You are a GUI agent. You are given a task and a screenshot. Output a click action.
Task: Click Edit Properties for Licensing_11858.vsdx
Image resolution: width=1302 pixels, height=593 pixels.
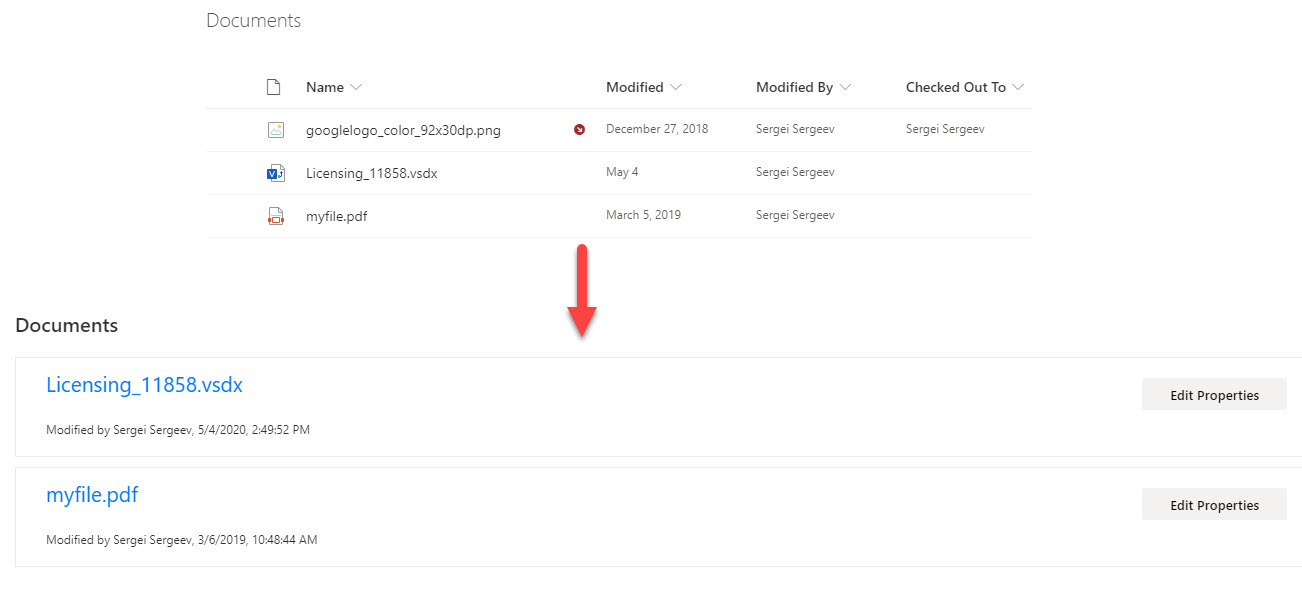1214,395
